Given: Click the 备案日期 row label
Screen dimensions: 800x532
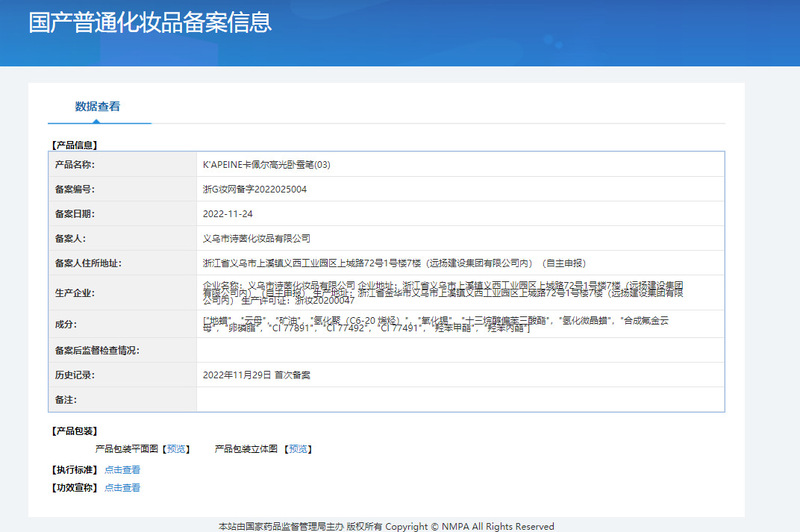Looking at the screenshot, I should [75, 214].
